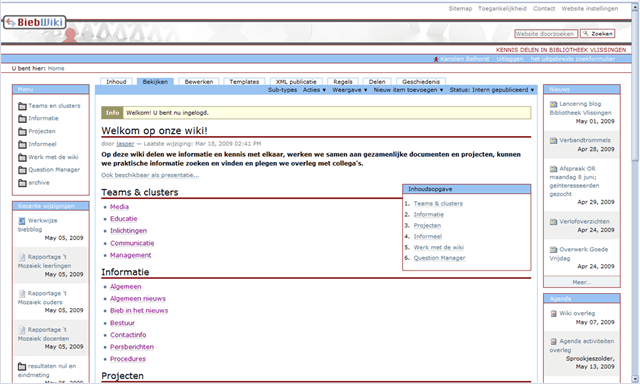Viewport: 640px width, 384px height.
Task: Open the Geschiedenis tab
Action: 421,82
